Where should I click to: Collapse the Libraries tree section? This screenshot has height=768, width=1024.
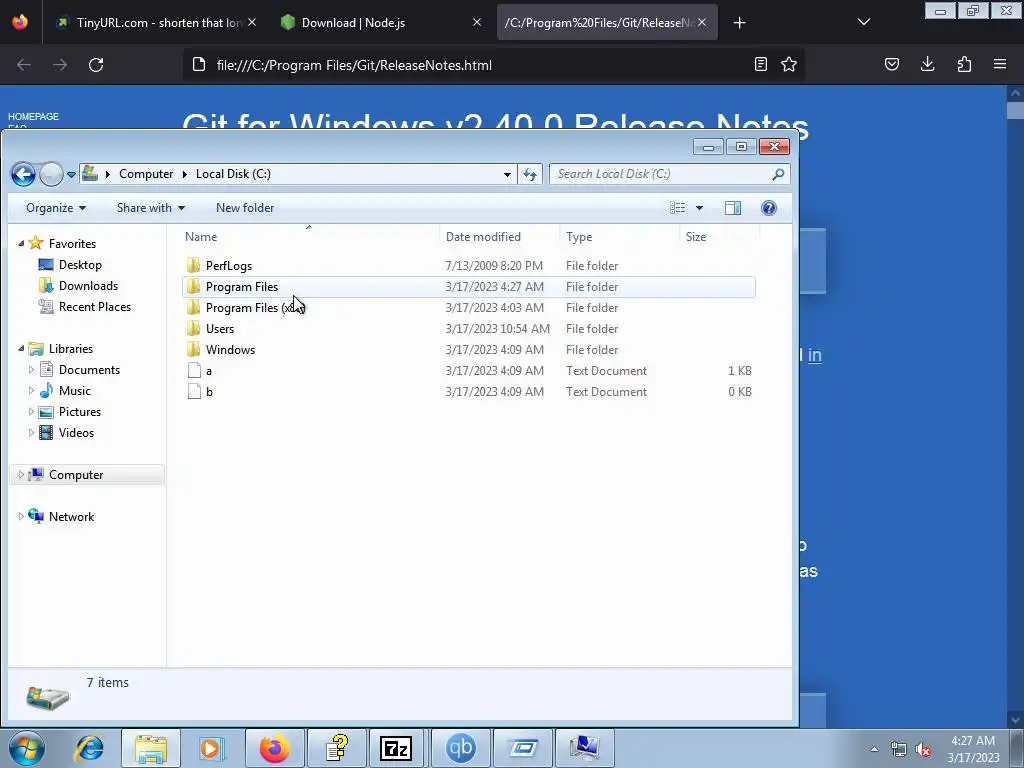tap(21, 349)
